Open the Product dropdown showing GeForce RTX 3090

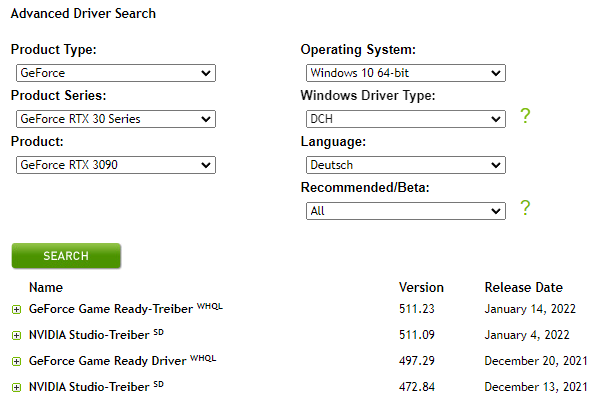point(116,165)
